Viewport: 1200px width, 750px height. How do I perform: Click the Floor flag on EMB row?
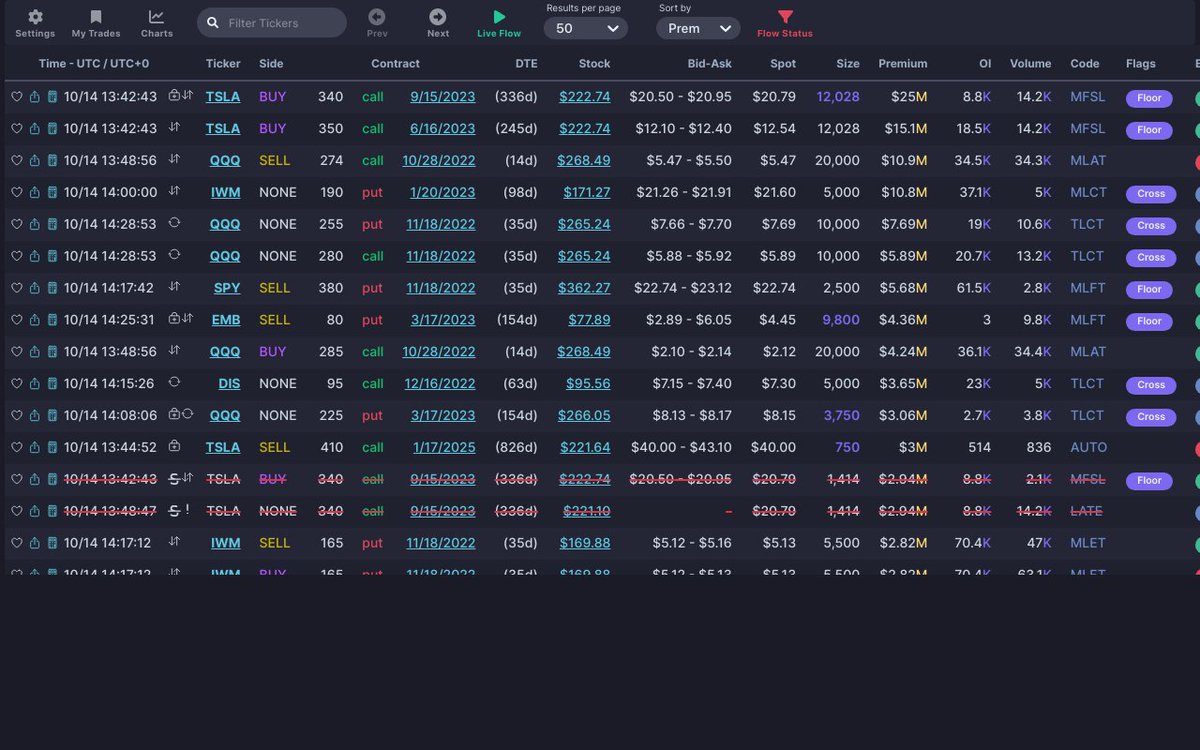[x=1149, y=321]
